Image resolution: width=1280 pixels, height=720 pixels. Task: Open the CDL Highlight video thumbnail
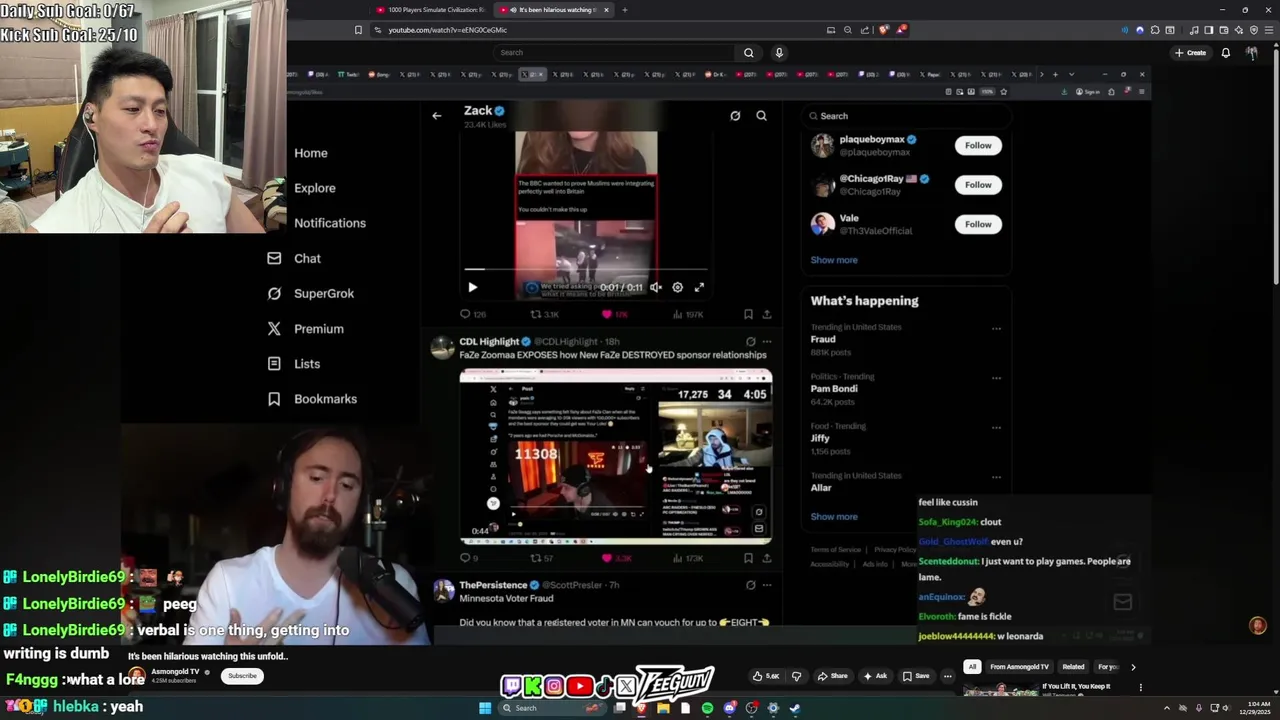(x=616, y=457)
